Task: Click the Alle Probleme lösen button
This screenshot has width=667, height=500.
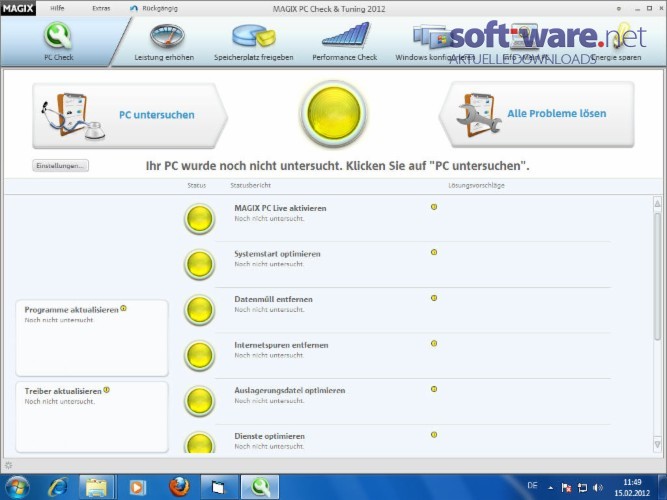Action: pos(536,114)
